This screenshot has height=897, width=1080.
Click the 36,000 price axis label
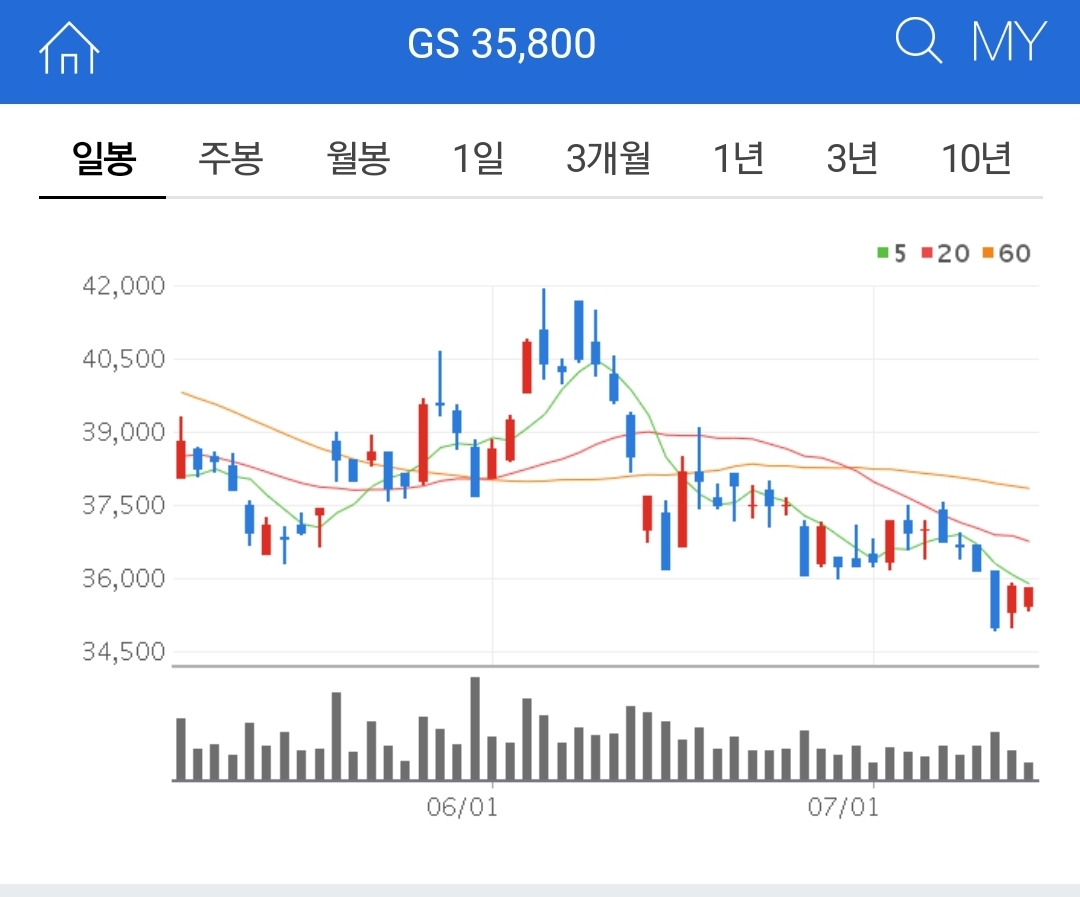click(124, 578)
